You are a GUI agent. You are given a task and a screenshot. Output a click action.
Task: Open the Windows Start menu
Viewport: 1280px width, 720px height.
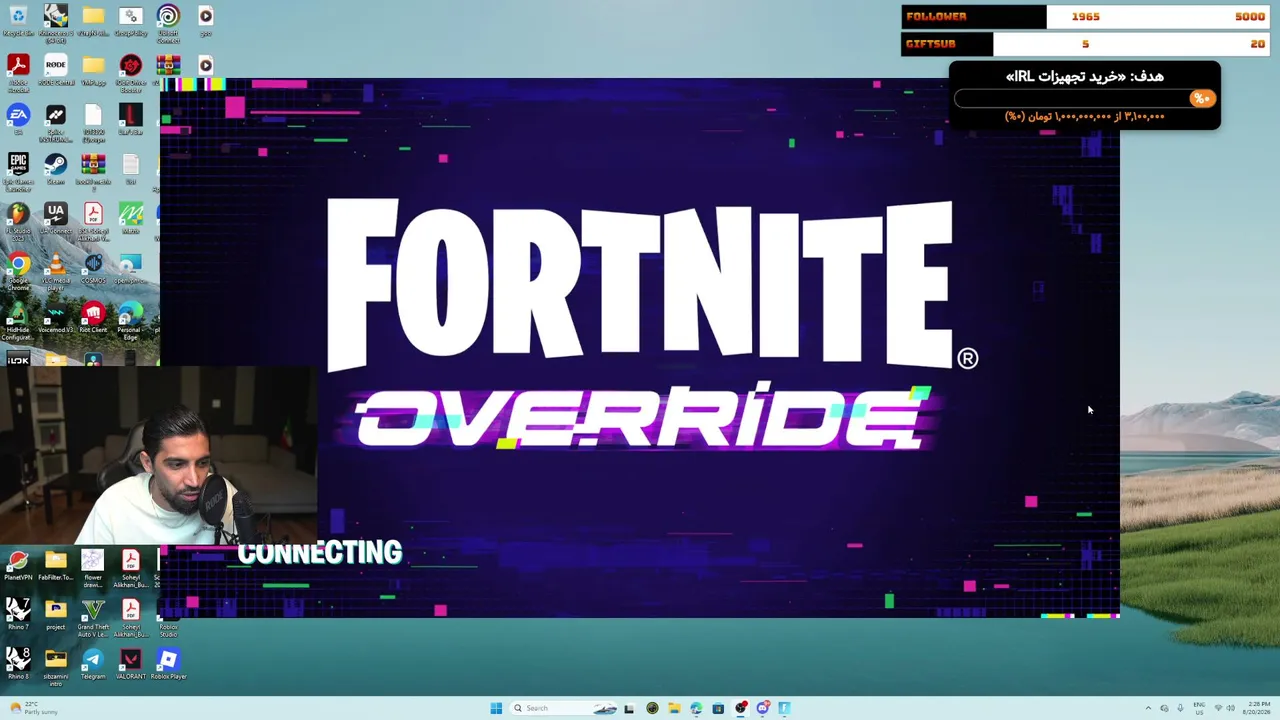coord(496,708)
